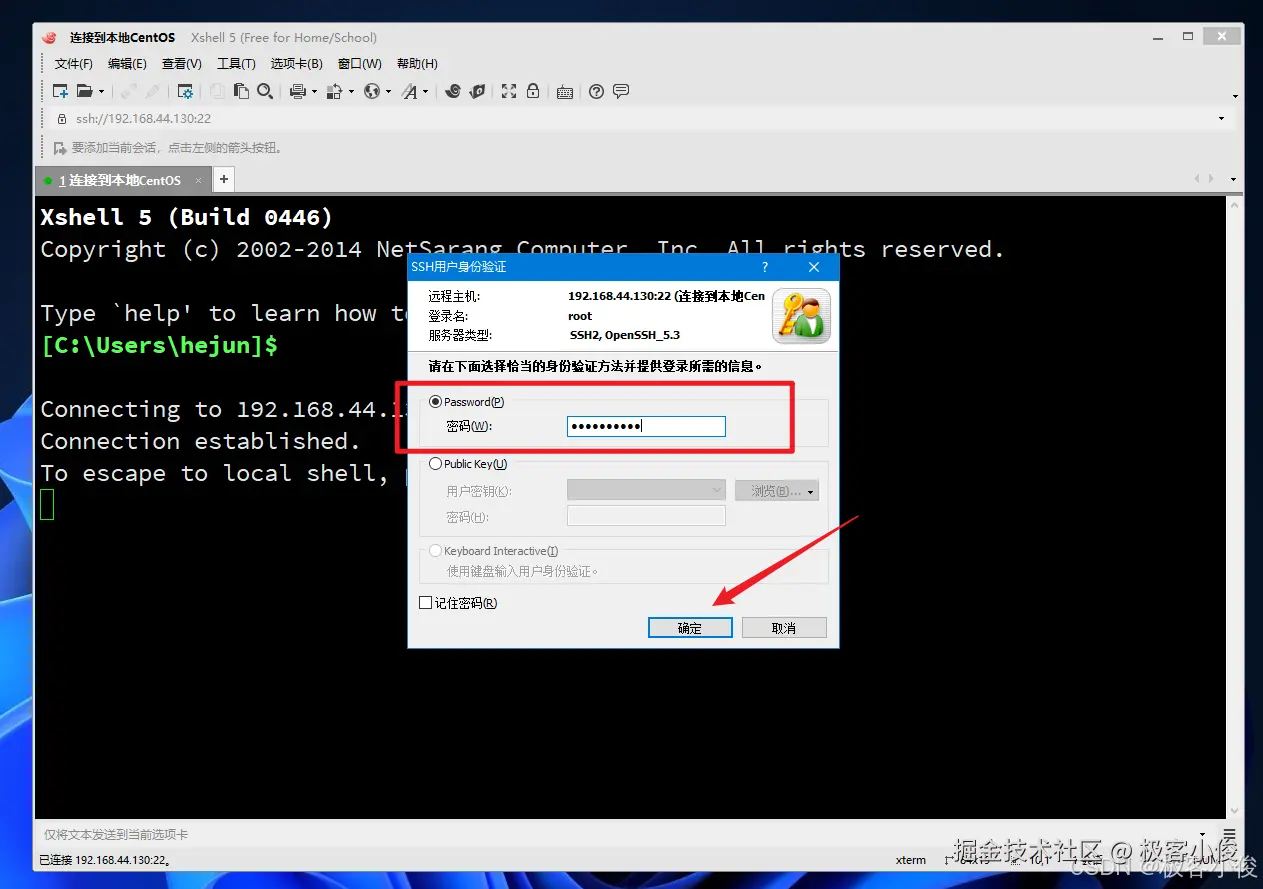Open the 文件(F) menu
This screenshot has width=1263, height=889.
73,64
